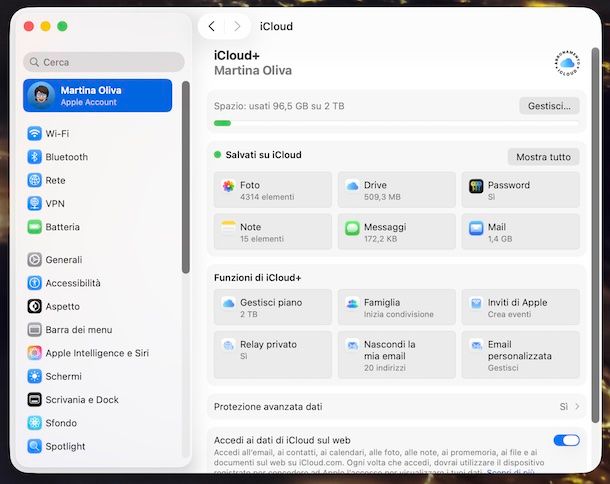Click the Email personalizzata icon
610x484 pixels.
click(x=476, y=345)
